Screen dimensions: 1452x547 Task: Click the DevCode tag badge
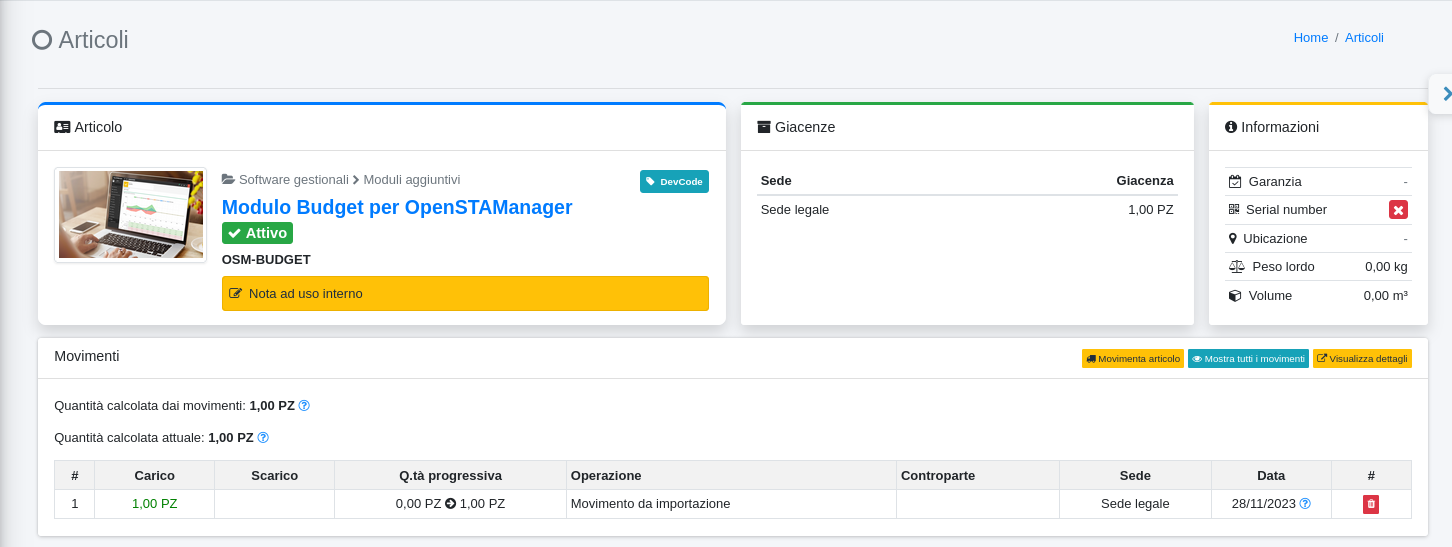point(674,181)
